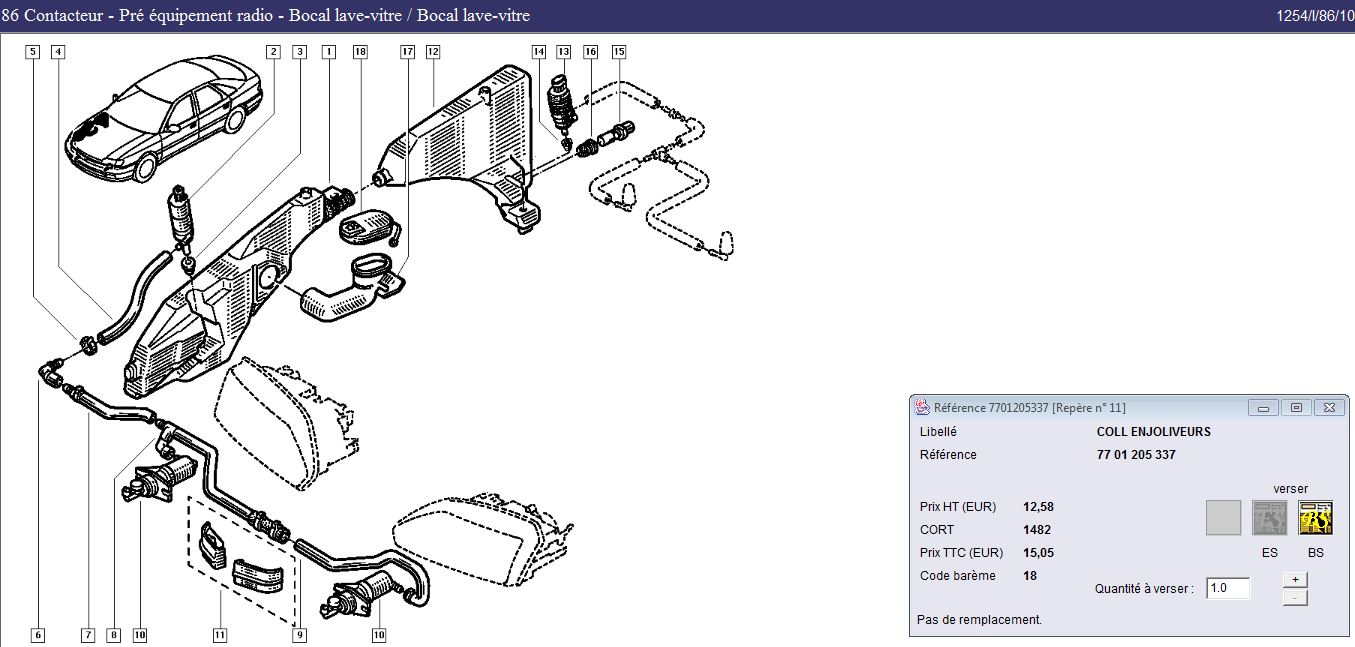
Task: Click callout box 6 at bottom left
Action: pyautogui.click(x=37, y=634)
